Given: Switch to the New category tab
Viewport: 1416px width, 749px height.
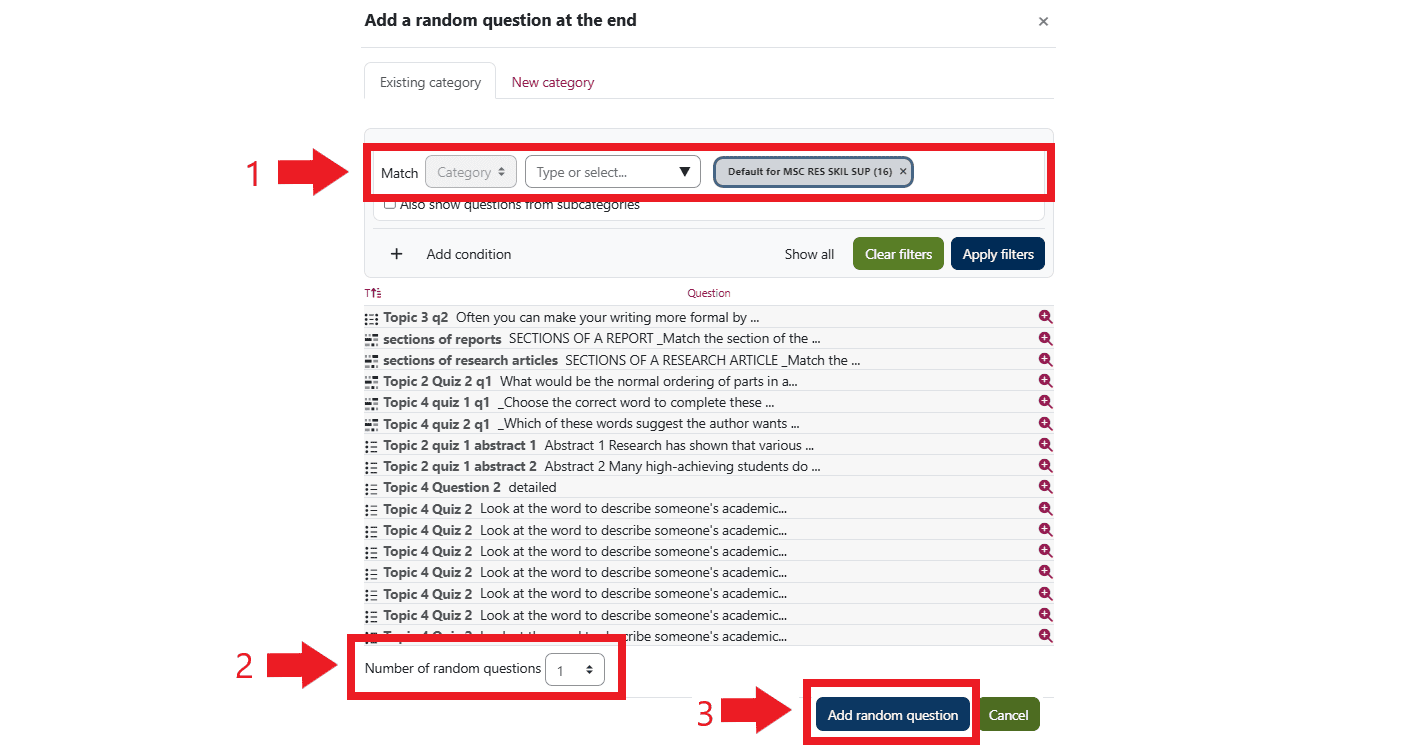Looking at the screenshot, I should point(553,83).
